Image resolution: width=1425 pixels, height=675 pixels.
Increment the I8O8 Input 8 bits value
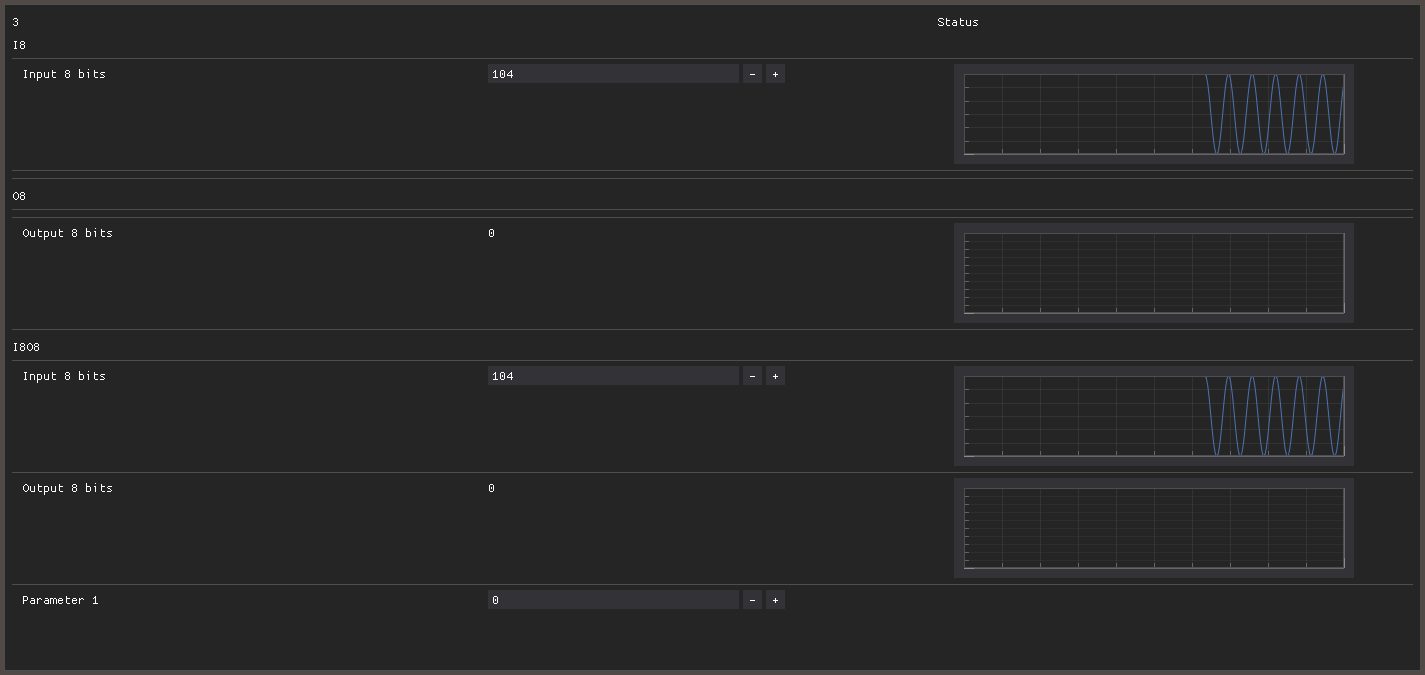click(775, 376)
